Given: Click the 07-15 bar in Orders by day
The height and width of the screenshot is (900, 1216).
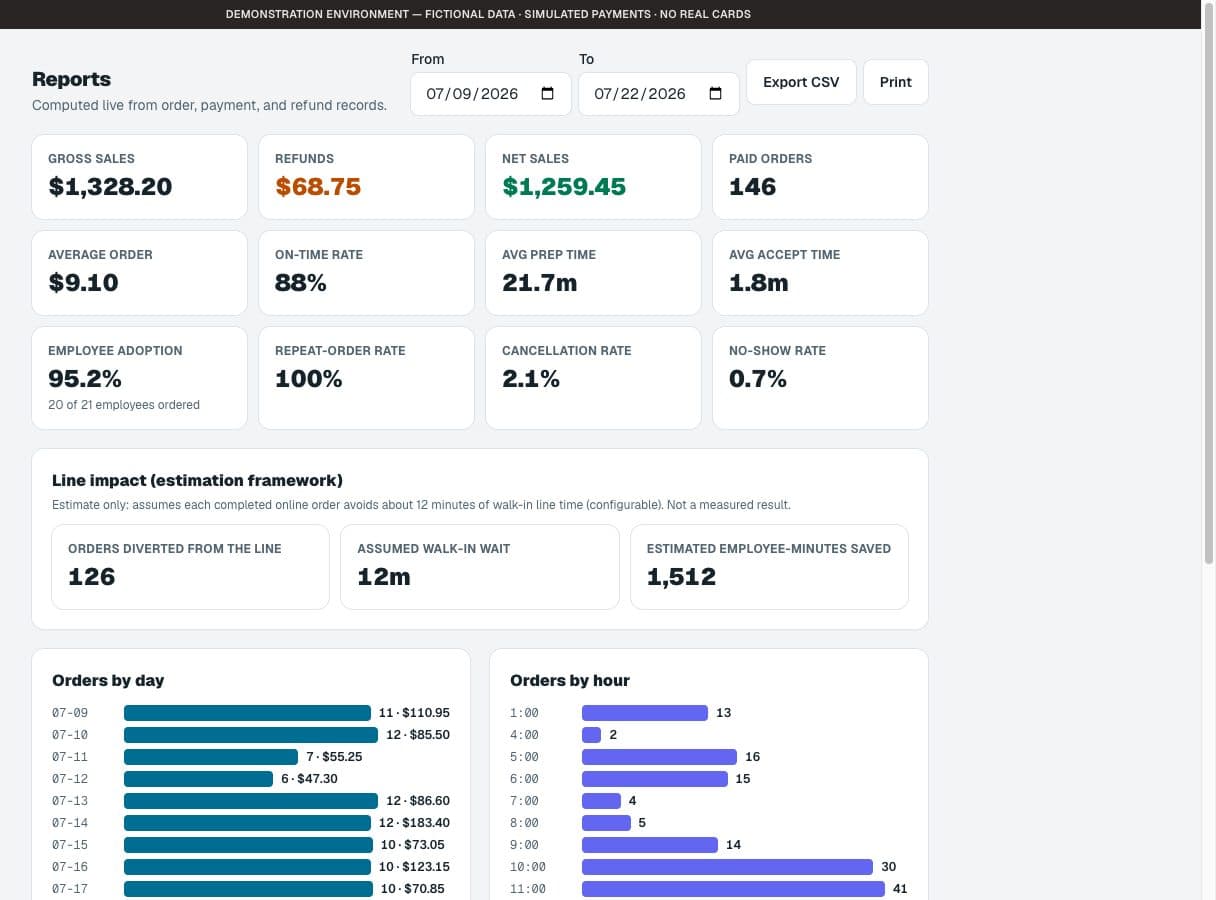Looking at the screenshot, I should tap(248, 845).
